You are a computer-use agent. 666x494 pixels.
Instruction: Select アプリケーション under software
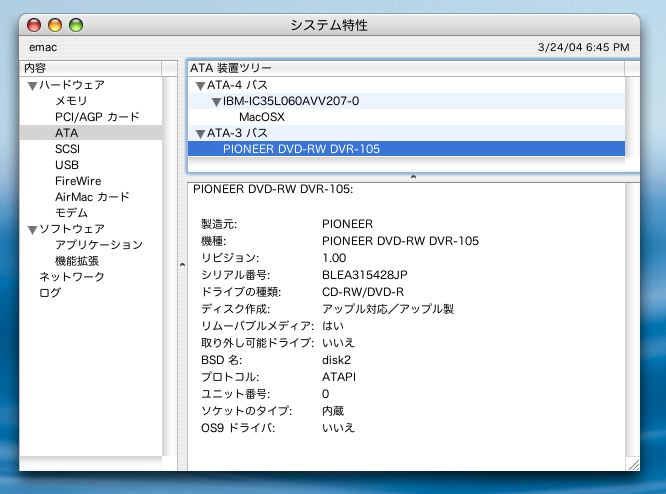[99, 245]
